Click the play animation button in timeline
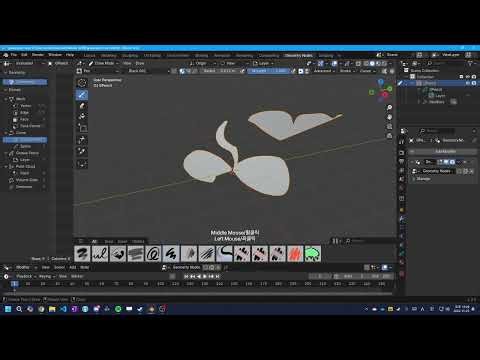This screenshot has width=480, height=360. pyautogui.click(x=205, y=276)
